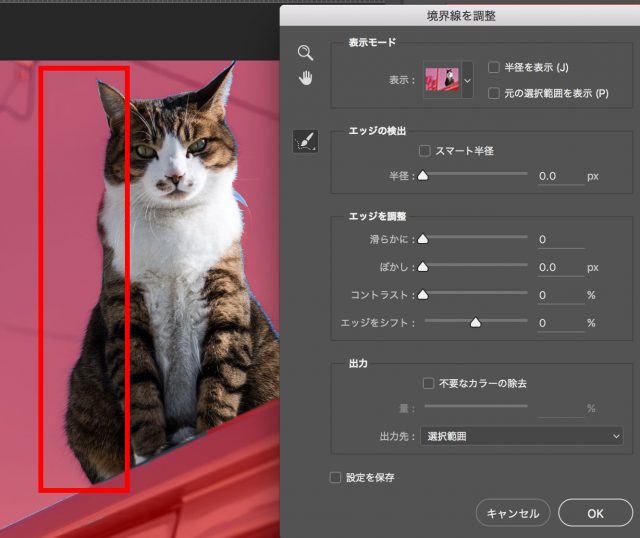
Task: Click the エッジをシフト percent value field
Action: click(560, 323)
